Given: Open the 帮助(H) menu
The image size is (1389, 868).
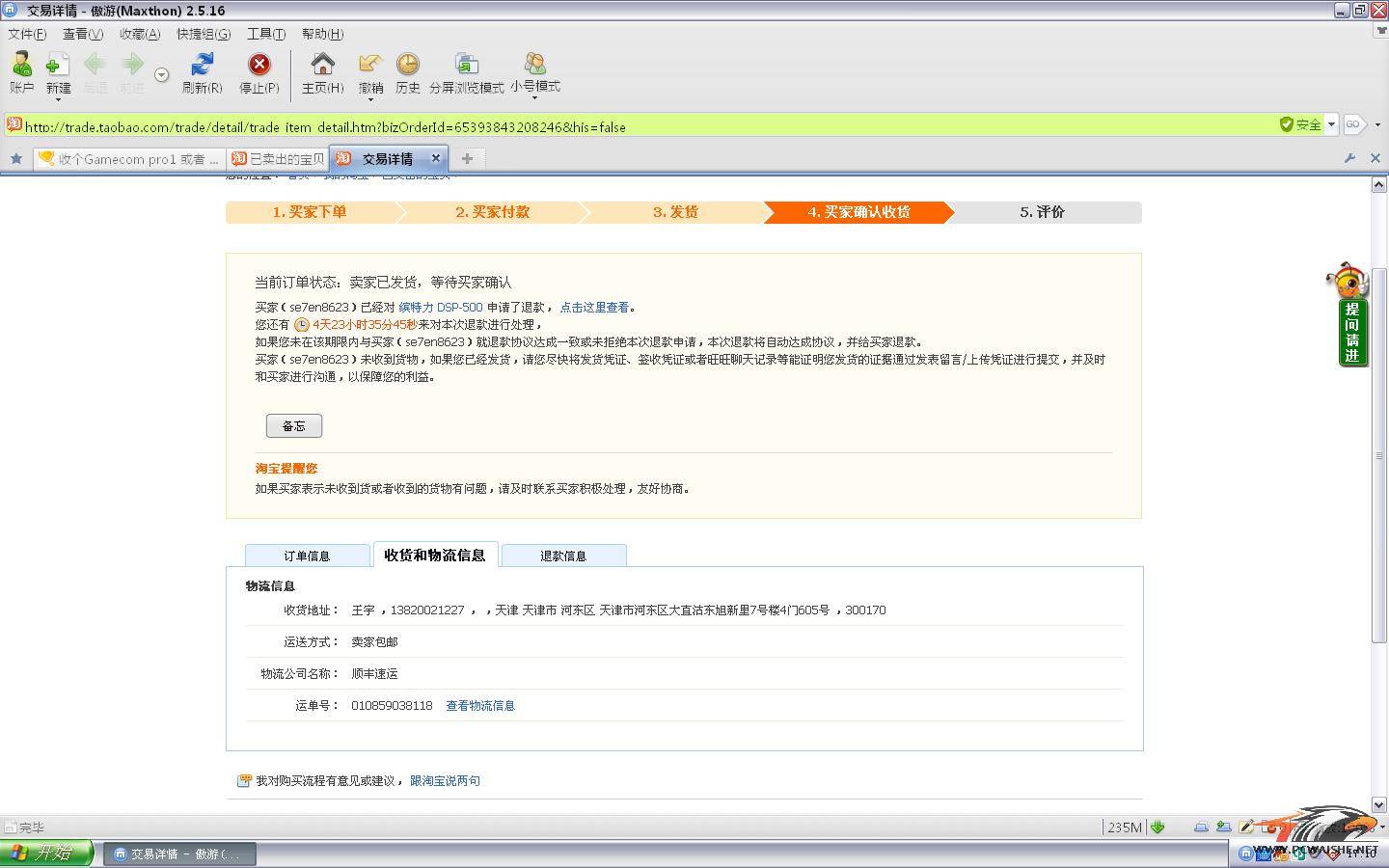Looking at the screenshot, I should (x=323, y=34).
